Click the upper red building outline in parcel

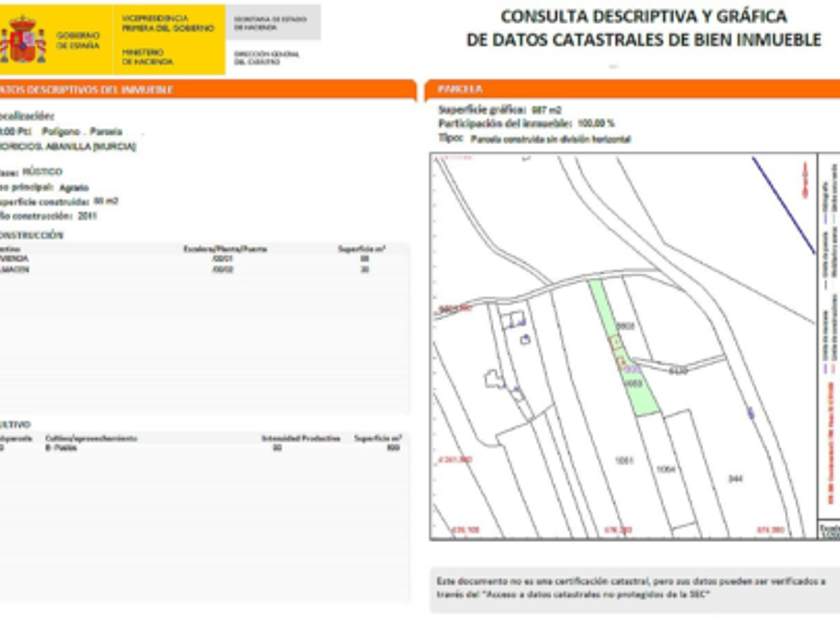[616, 342]
